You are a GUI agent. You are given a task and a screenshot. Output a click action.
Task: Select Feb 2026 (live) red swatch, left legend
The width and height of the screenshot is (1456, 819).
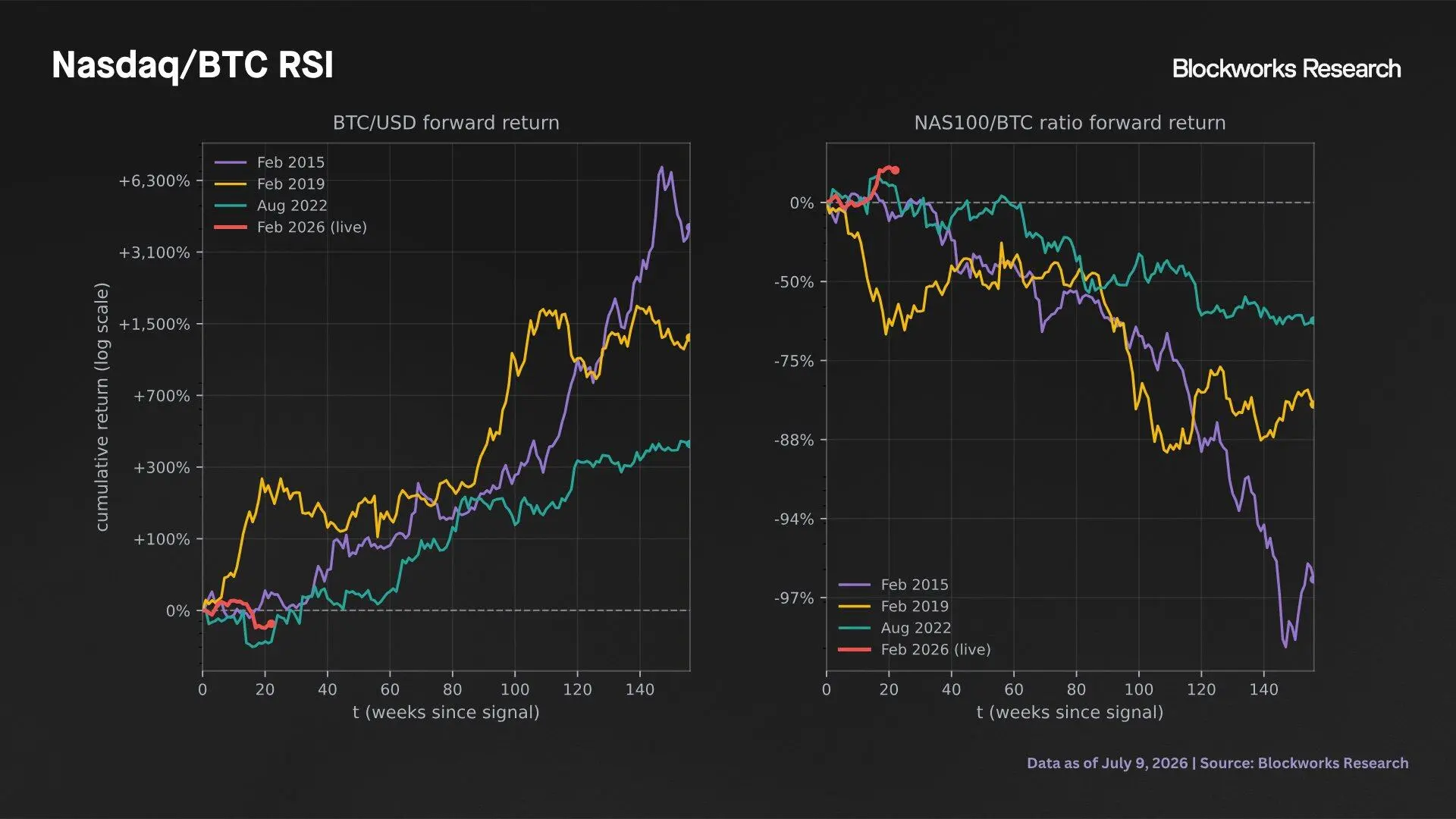click(x=231, y=227)
